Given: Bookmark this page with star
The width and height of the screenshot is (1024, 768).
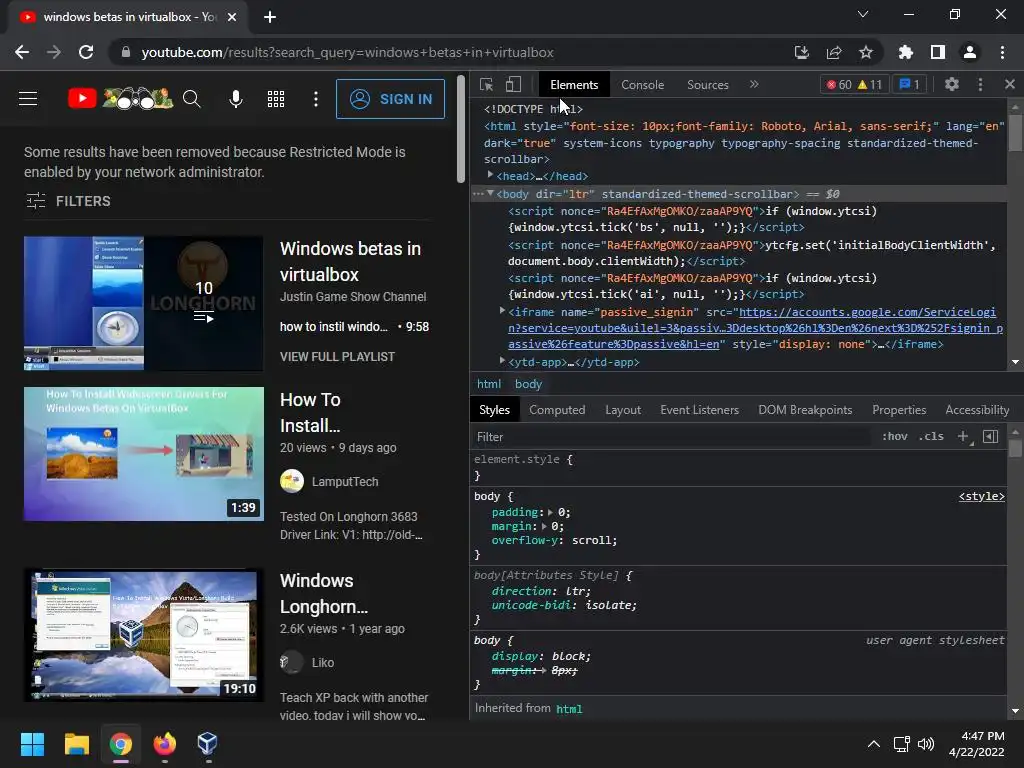Looking at the screenshot, I should [866, 52].
